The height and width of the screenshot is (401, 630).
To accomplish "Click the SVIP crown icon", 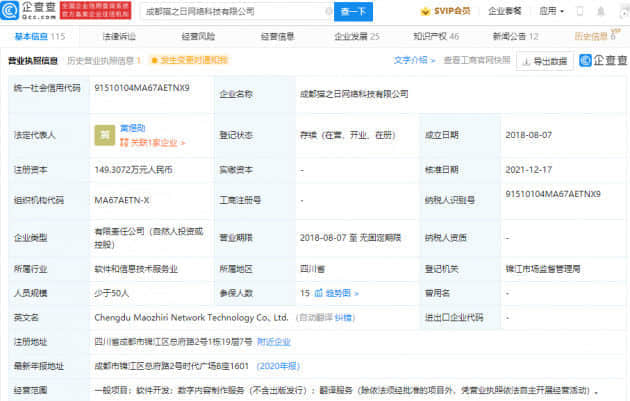I will 425,12.
